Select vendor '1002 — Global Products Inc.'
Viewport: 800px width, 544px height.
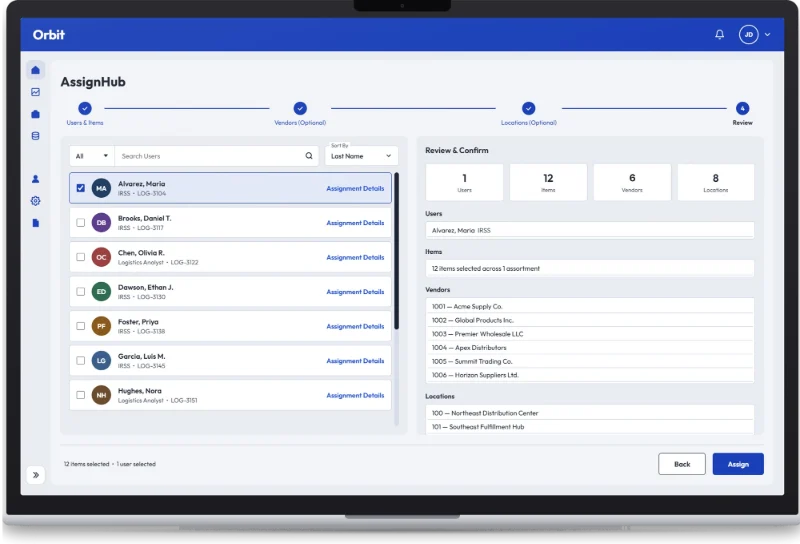(590, 320)
